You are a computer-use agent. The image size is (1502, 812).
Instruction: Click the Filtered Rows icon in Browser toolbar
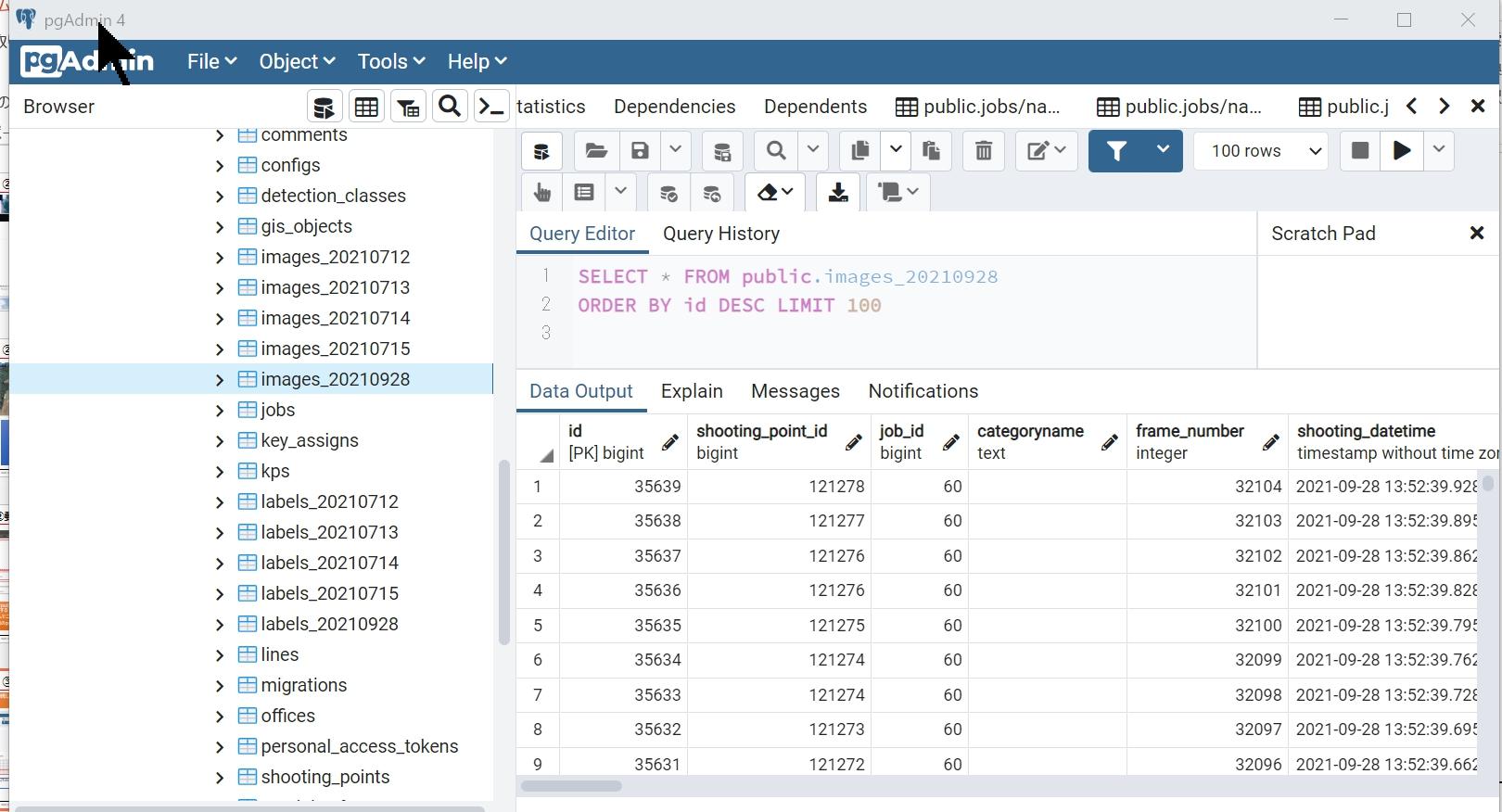pos(408,107)
